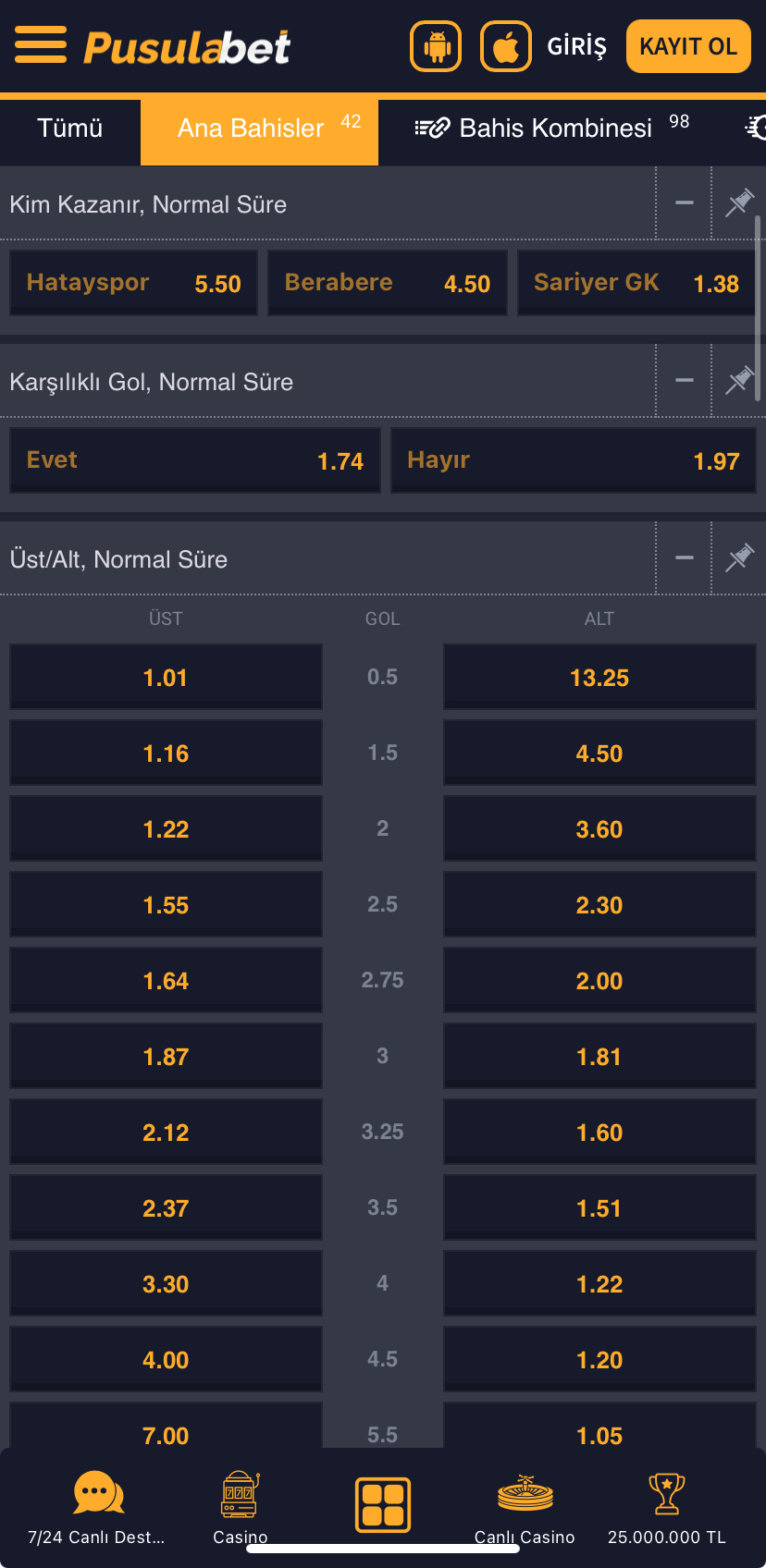Download the Android app via Android icon

(x=435, y=44)
